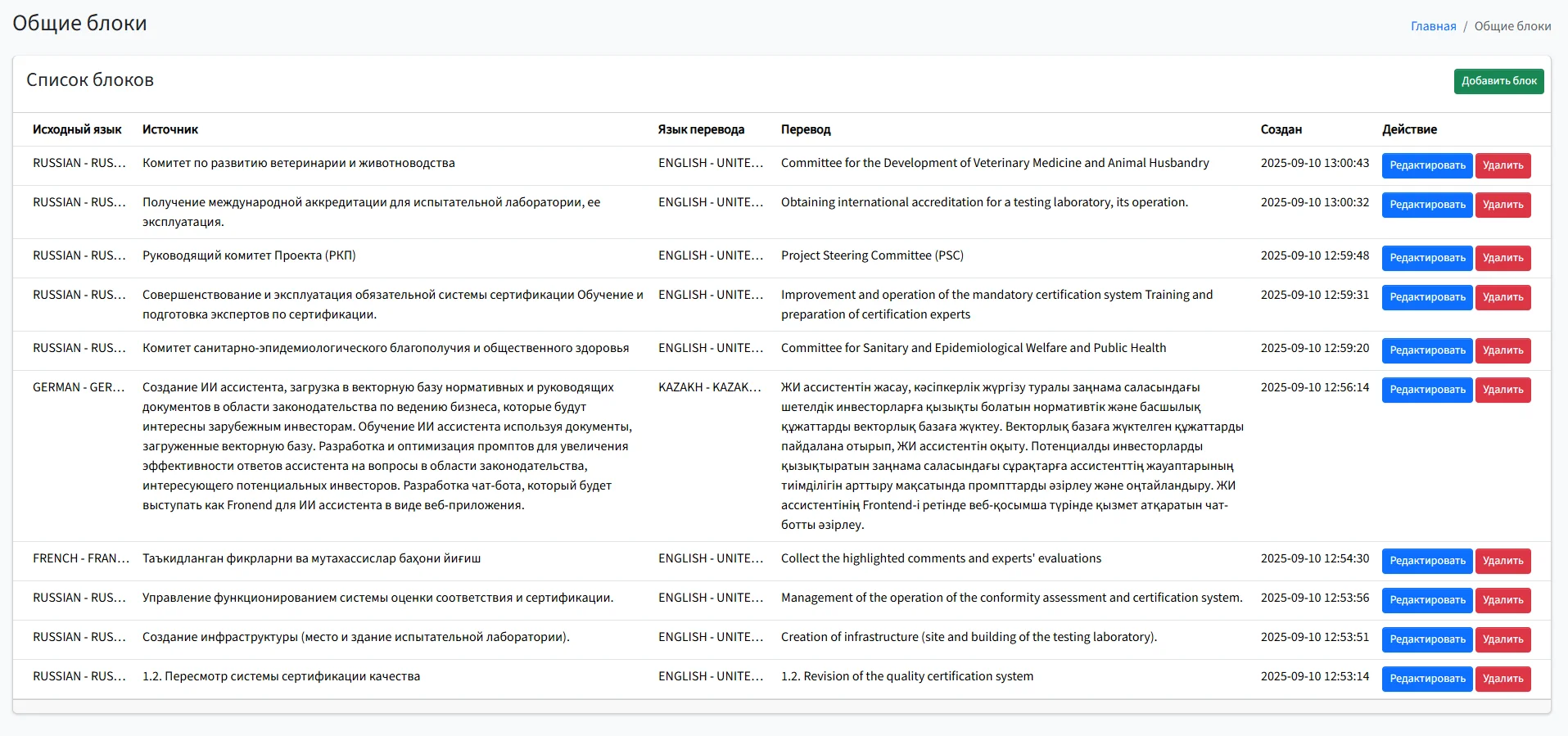Click the Исходный язык column header
This screenshot has width=1568, height=736.
coord(77,129)
